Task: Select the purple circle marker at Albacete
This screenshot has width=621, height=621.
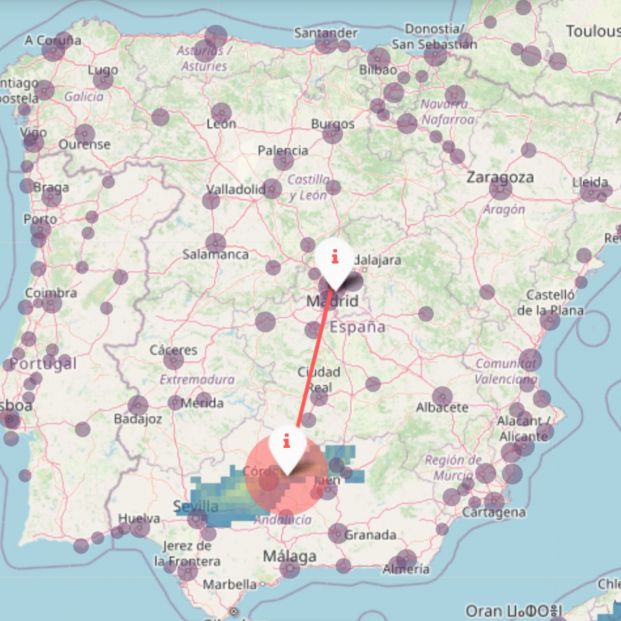Action: (442, 397)
